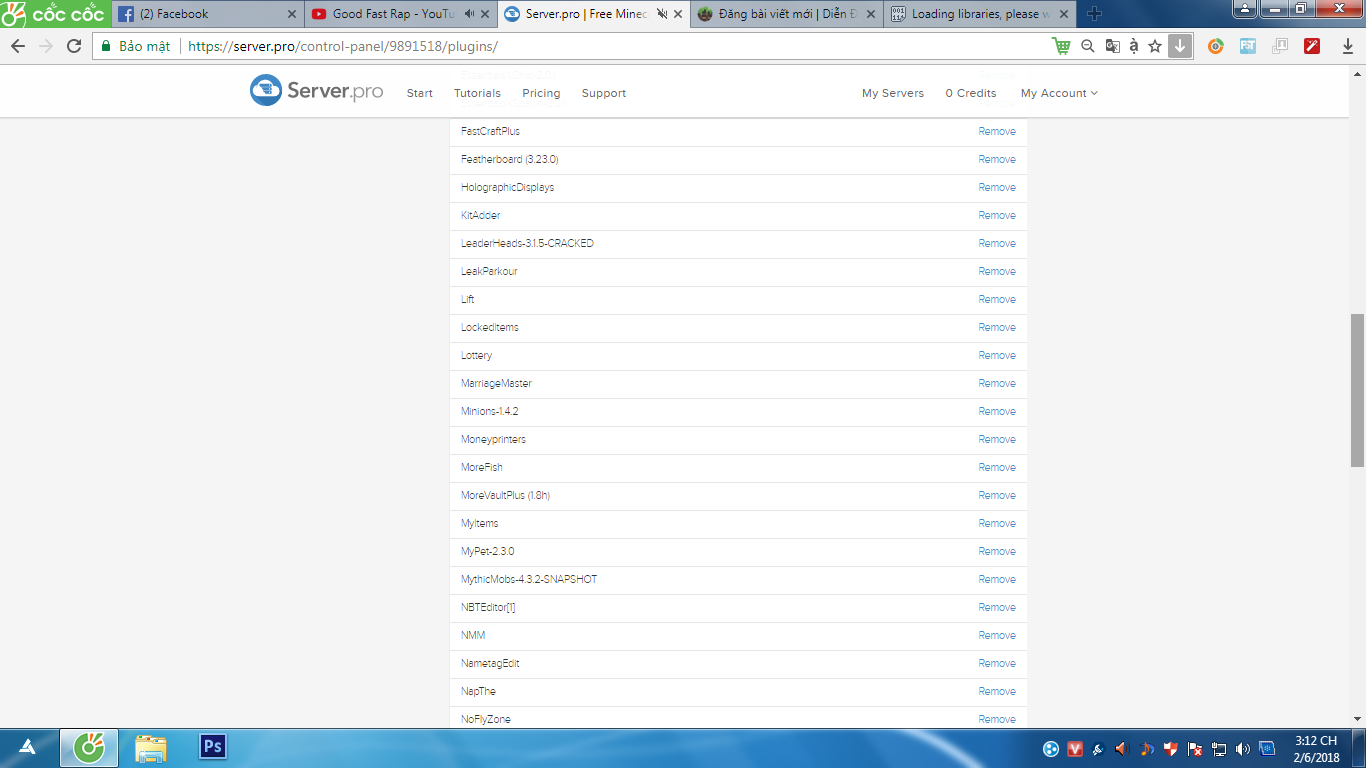Open browser downloads with the black arrow icon
Viewport: 1366px width, 768px height.
1347,46
